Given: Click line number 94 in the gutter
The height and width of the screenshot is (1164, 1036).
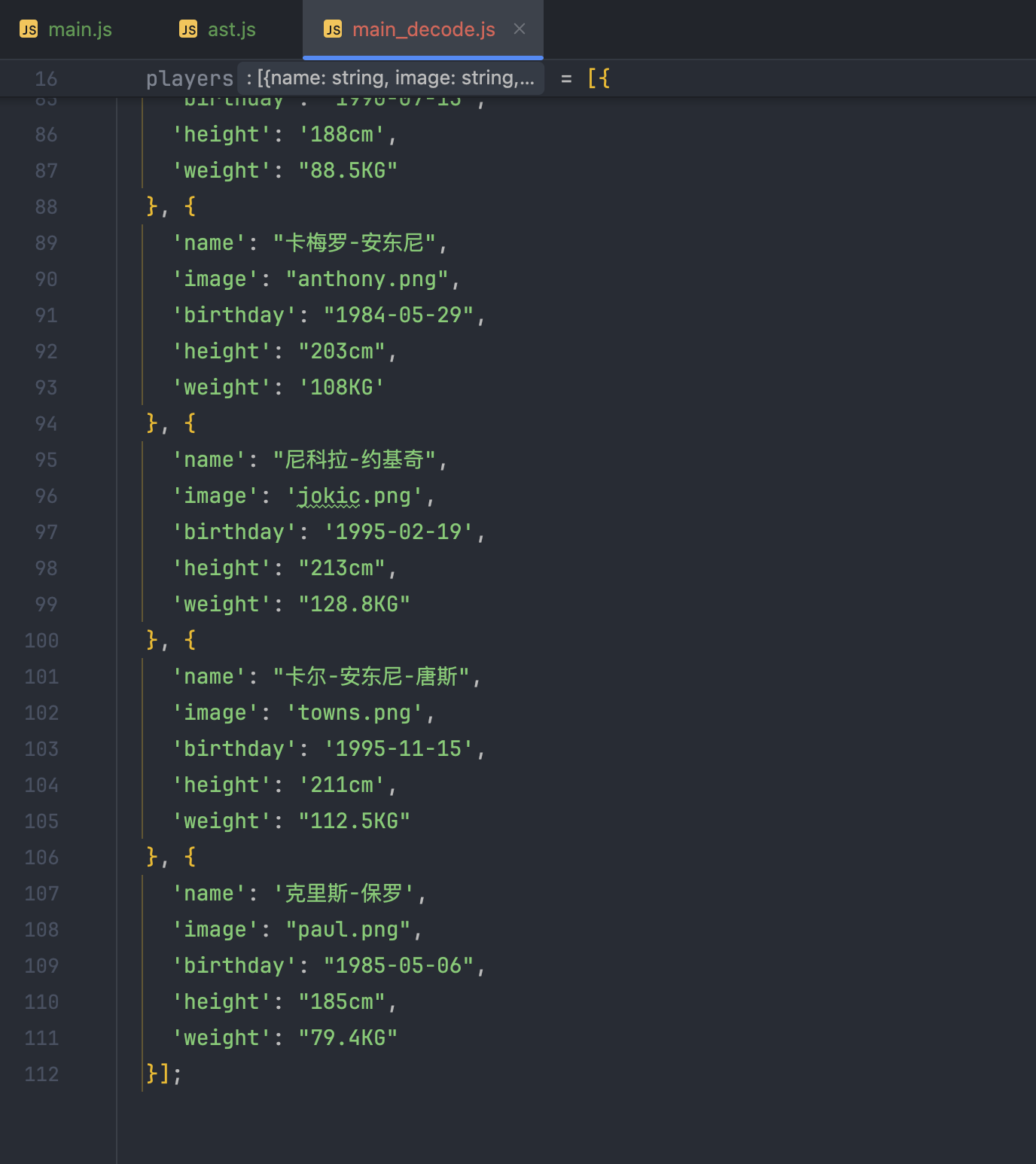Looking at the screenshot, I should click(x=46, y=424).
